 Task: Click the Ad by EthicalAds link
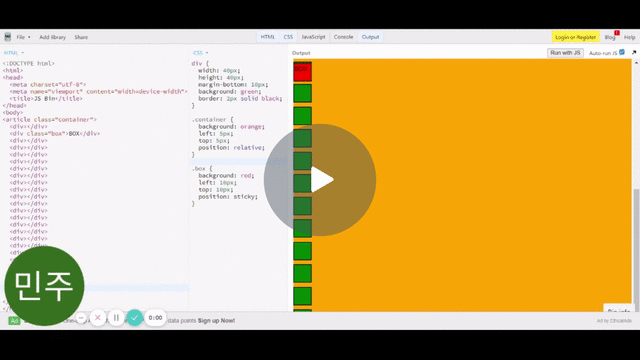tap(614, 321)
